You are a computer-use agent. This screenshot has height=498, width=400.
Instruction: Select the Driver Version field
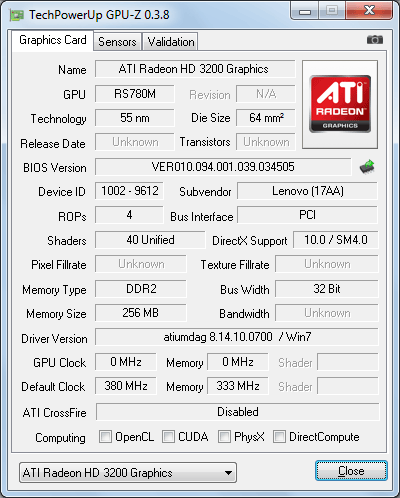click(237, 337)
